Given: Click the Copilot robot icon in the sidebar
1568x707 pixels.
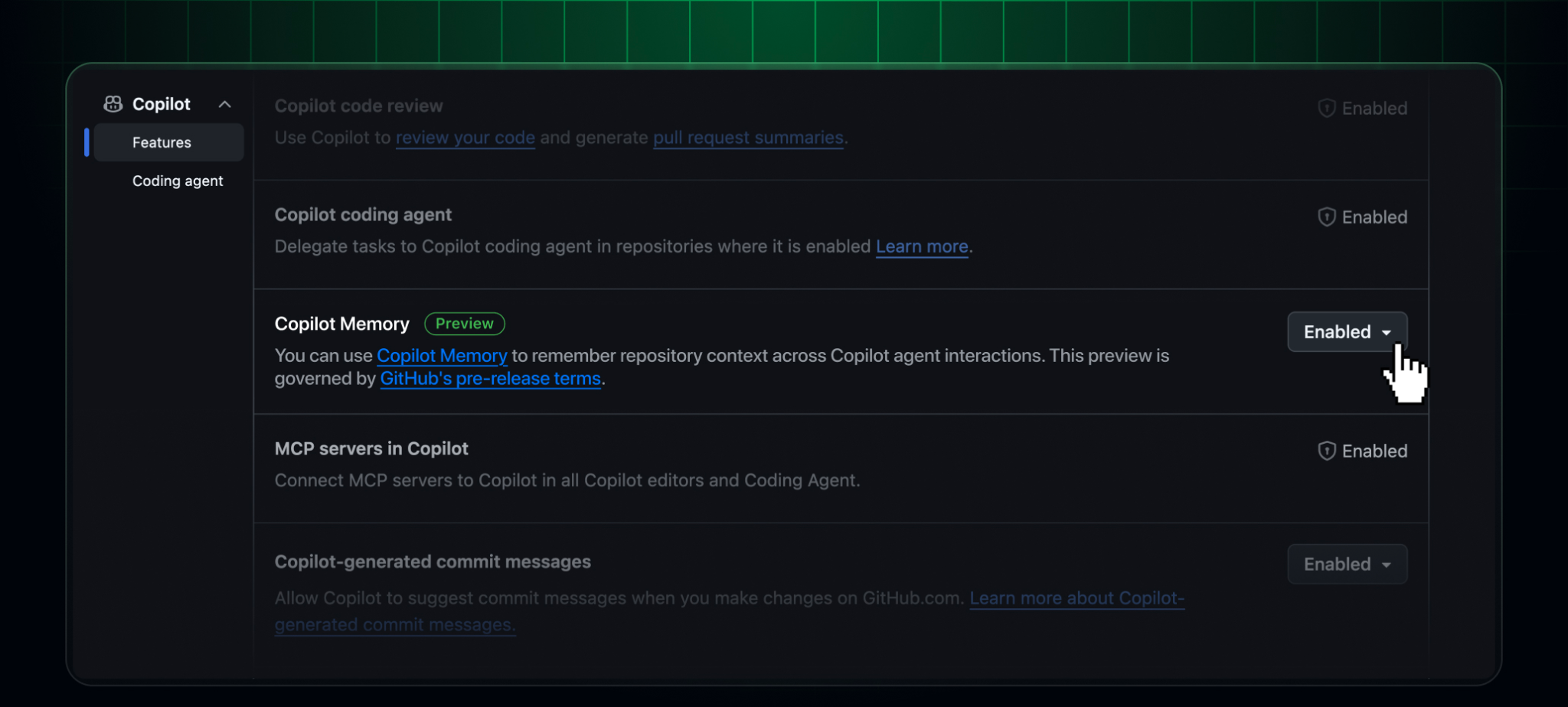Looking at the screenshot, I should click(x=112, y=103).
